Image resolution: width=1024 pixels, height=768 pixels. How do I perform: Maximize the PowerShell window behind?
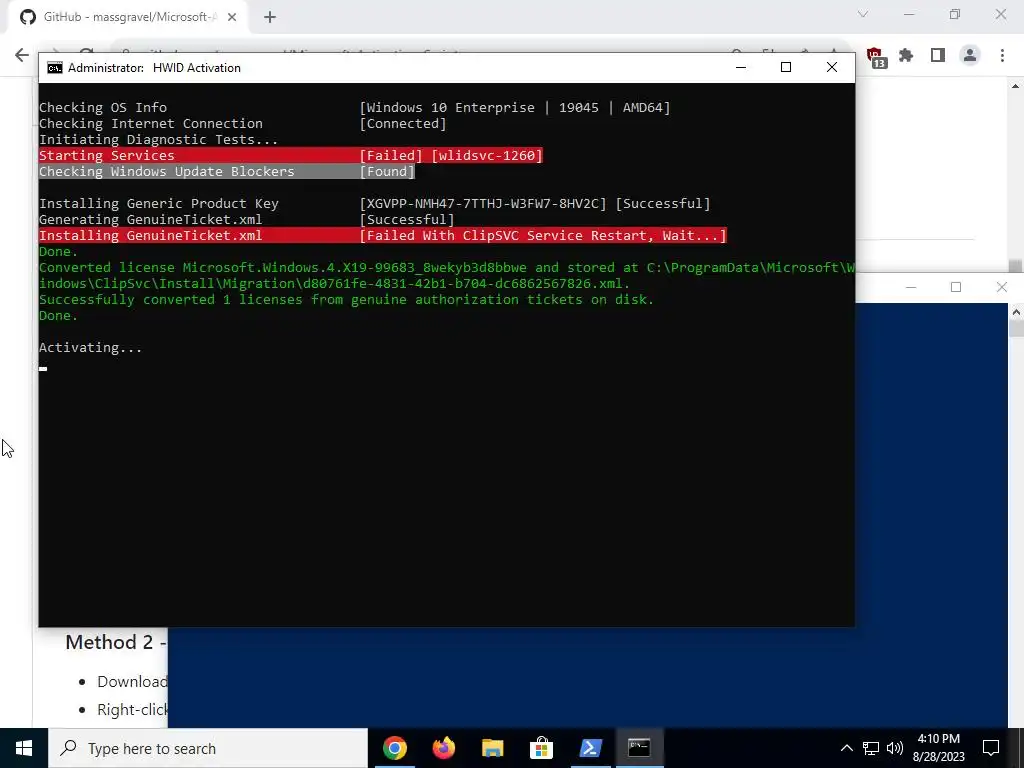click(956, 287)
